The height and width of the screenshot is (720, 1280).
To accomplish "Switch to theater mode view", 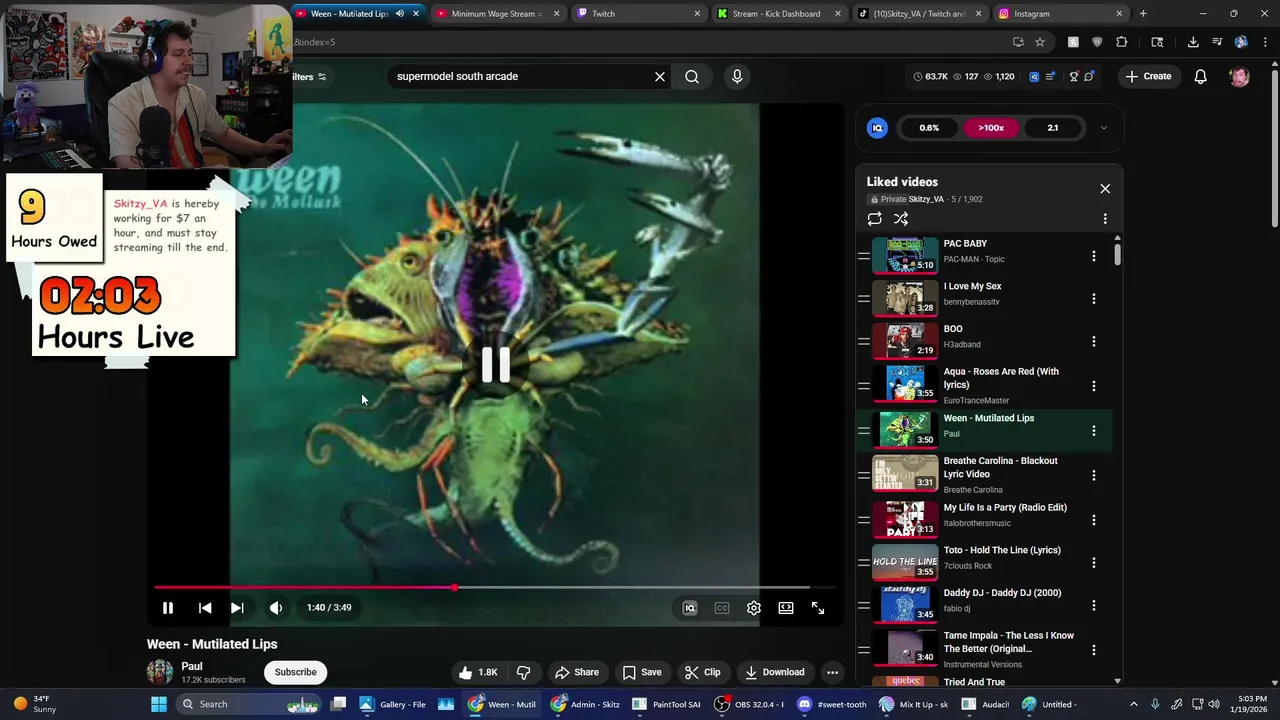I will [786, 608].
